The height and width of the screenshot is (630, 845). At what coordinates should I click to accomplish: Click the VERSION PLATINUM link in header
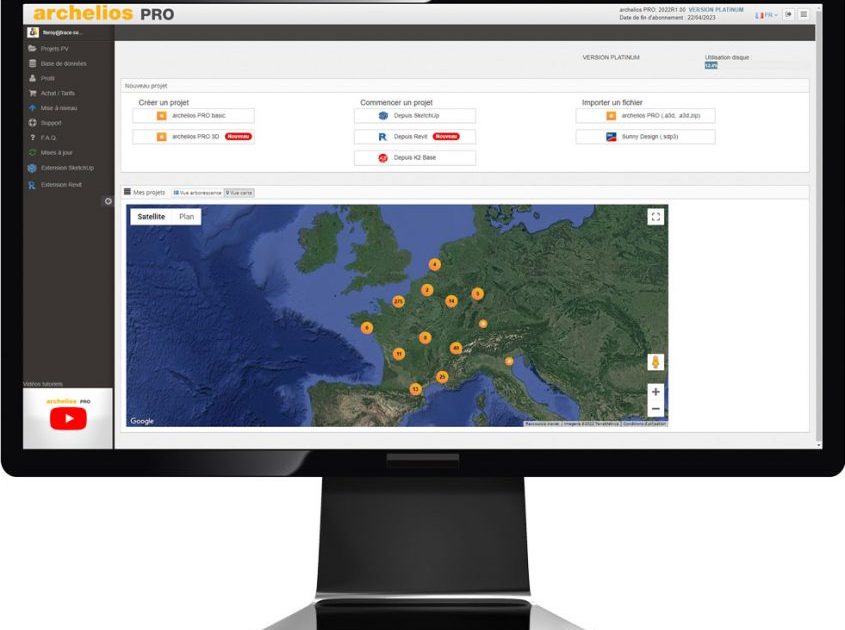716,10
